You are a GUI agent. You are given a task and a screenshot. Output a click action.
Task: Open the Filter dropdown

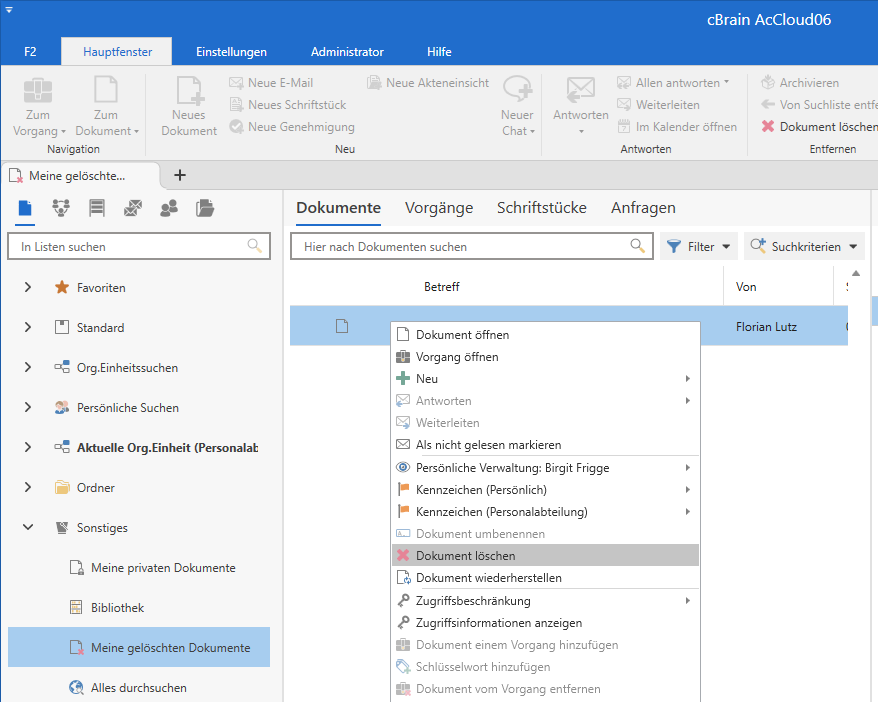[x=698, y=246]
